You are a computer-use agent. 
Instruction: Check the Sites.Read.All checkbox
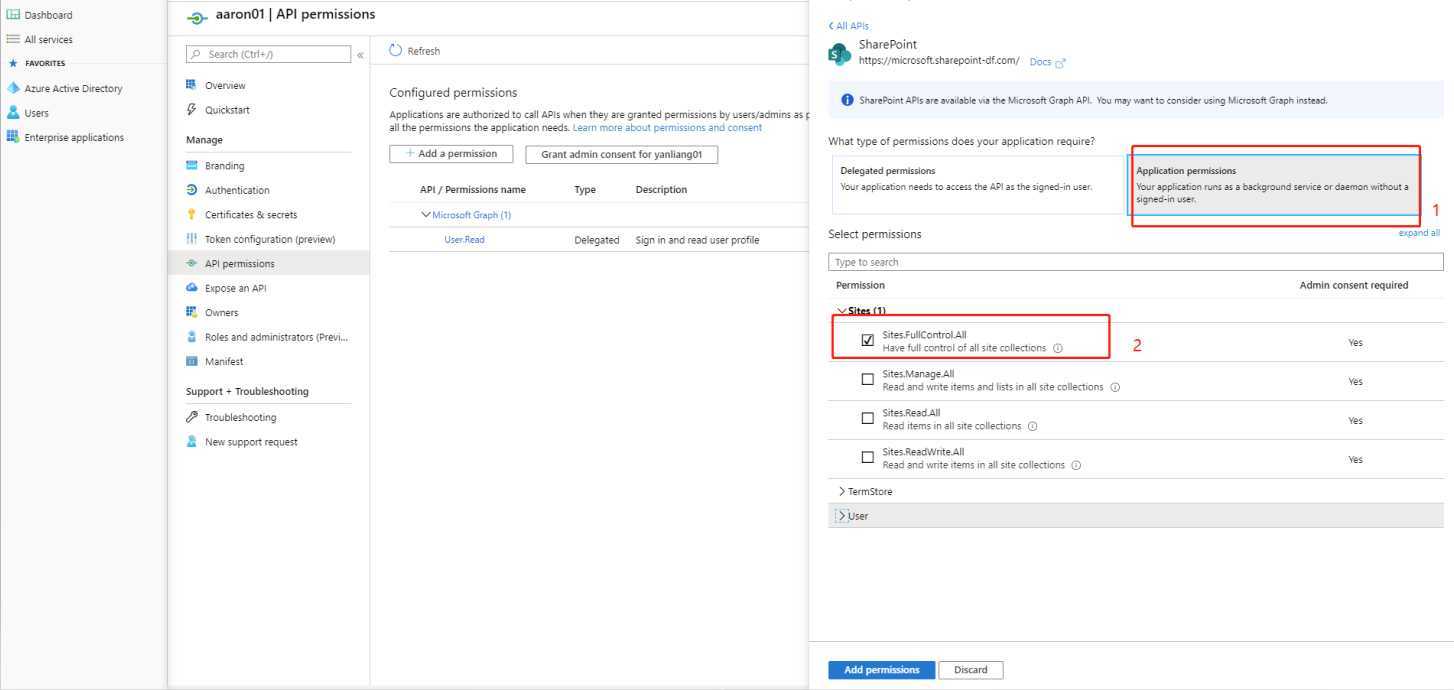[x=868, y=418]
